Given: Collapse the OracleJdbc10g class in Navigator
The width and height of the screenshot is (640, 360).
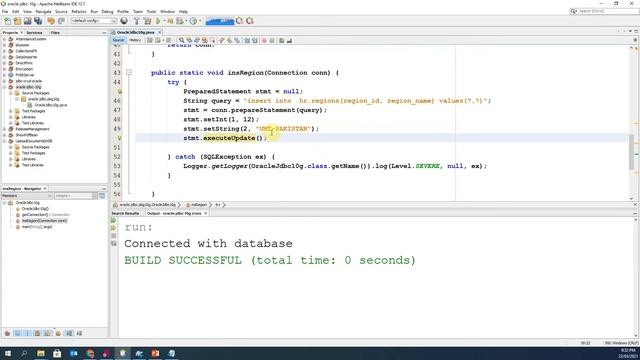Looking at the screenshot, I should pyautogui.click(x=4, y=203).
